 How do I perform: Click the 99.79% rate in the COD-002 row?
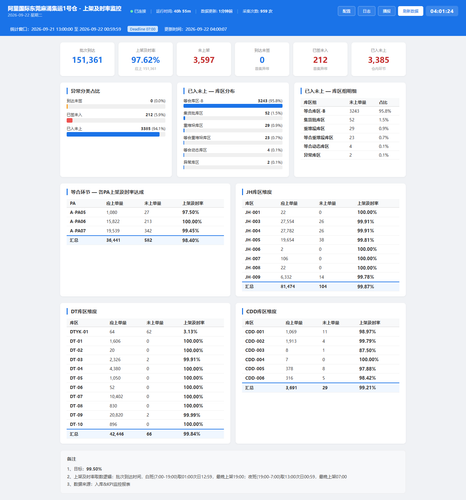tap(367, 341)
